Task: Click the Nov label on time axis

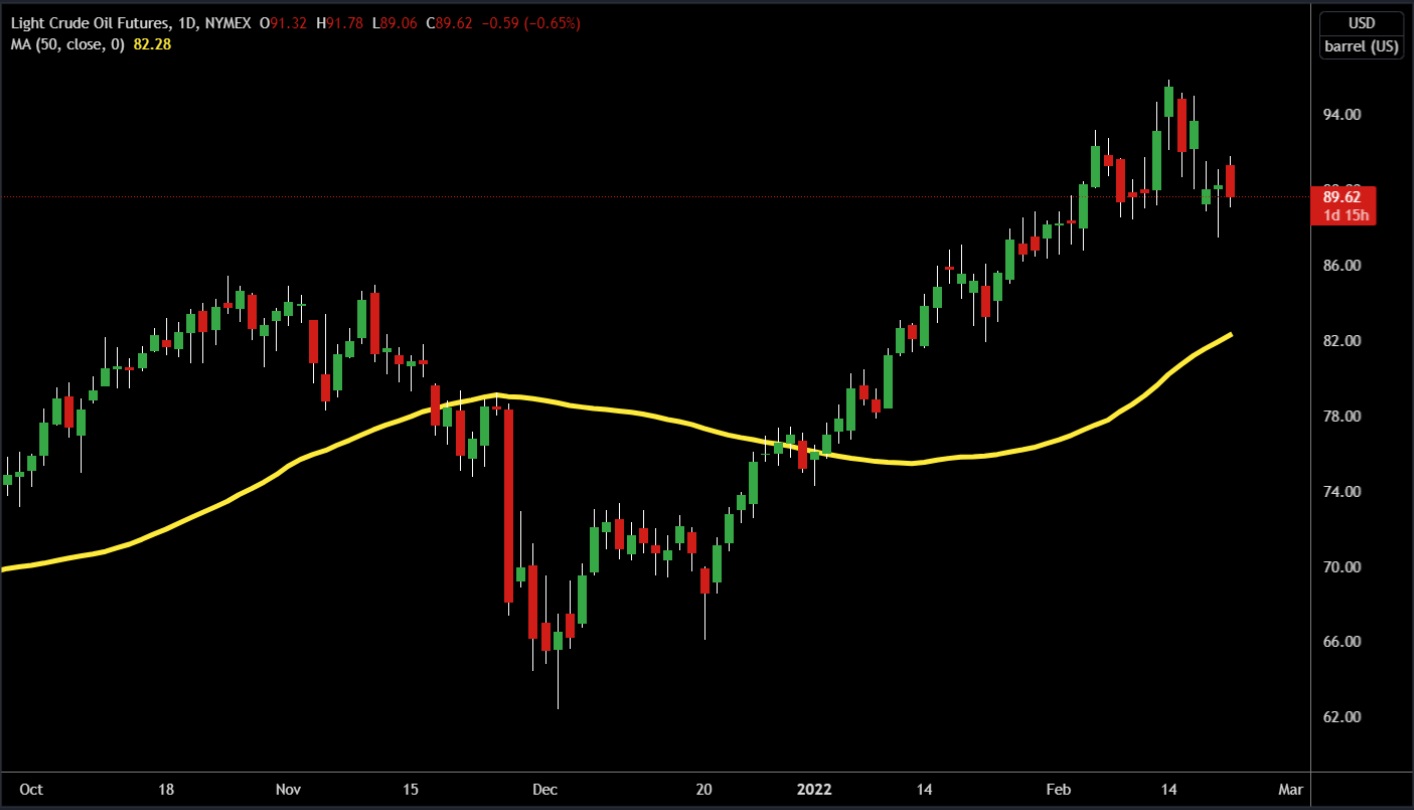Action: coord(288,789)
